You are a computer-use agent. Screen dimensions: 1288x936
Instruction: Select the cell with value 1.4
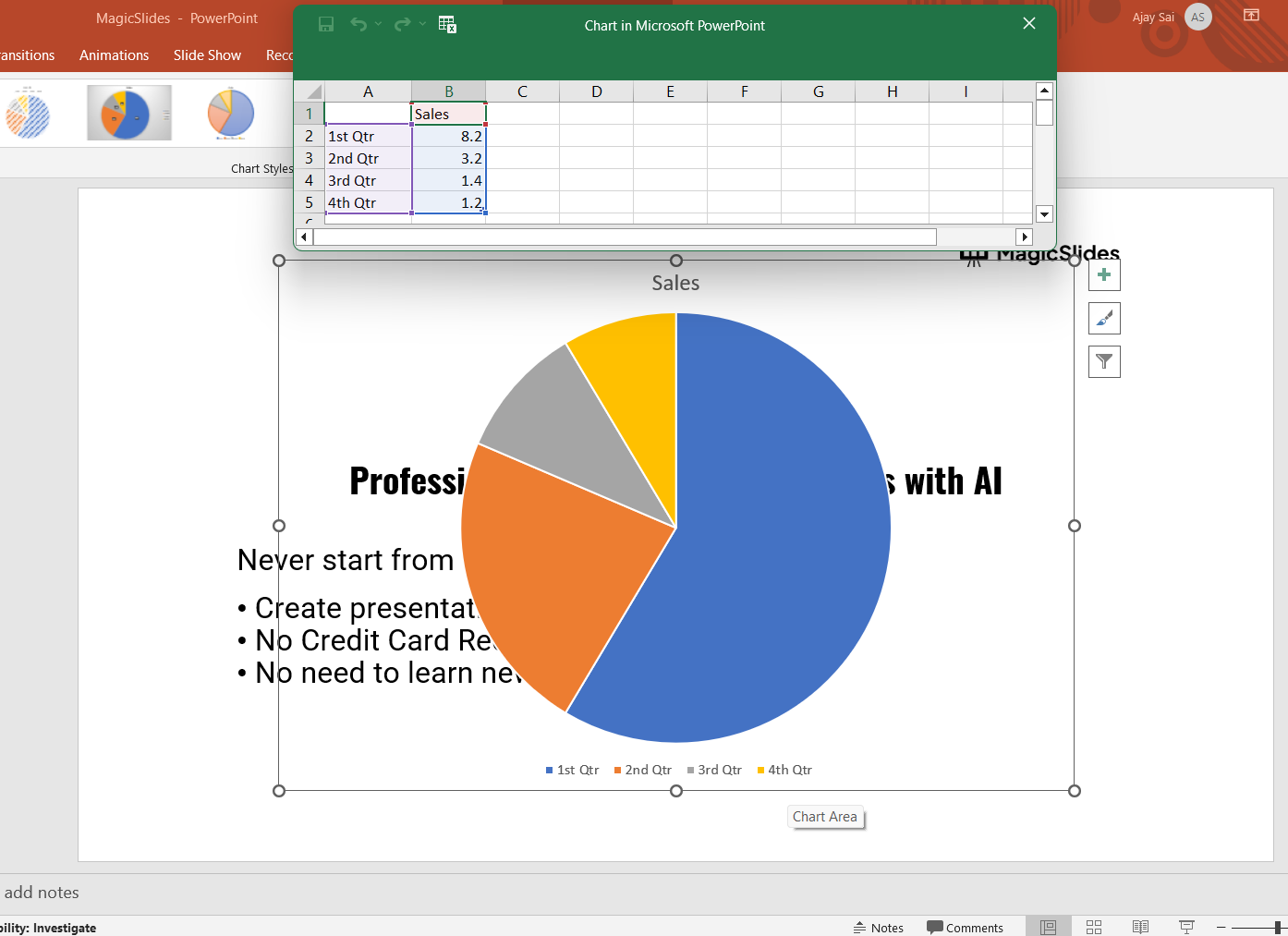coord(449,180)
